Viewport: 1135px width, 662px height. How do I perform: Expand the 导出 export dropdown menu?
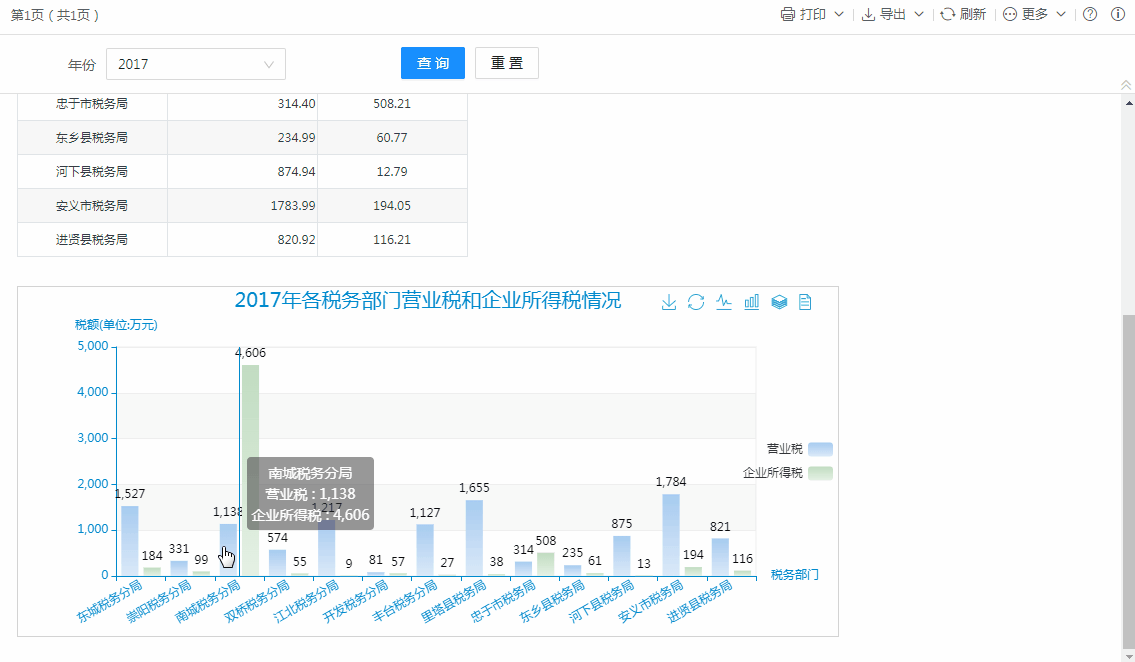pos(893,14)
